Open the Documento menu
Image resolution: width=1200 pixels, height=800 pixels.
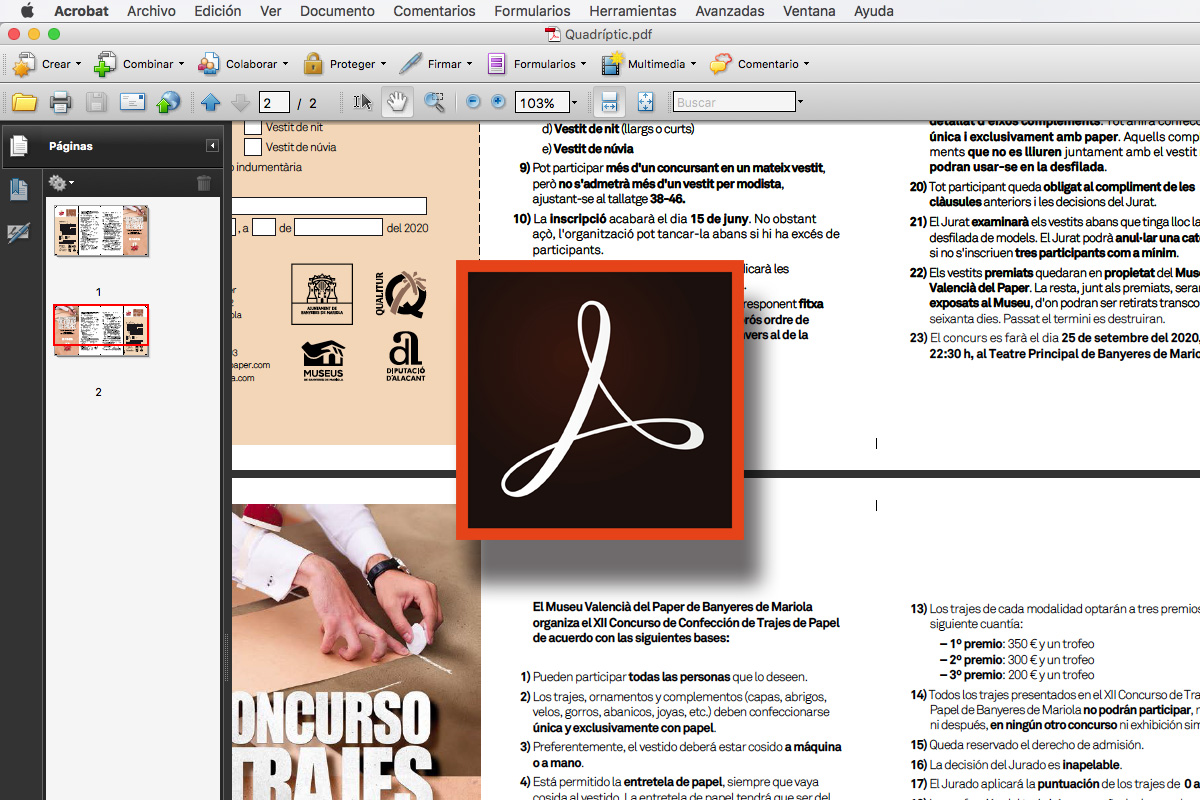[337, 11]
